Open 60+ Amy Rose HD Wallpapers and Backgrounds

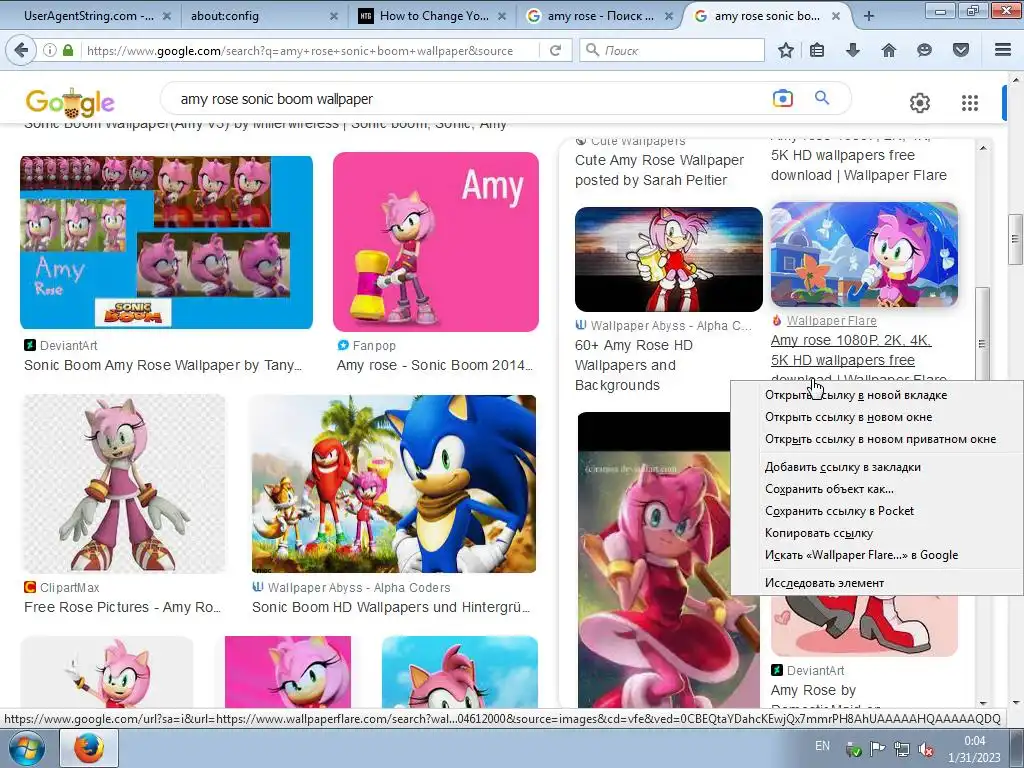coord(633,365)
